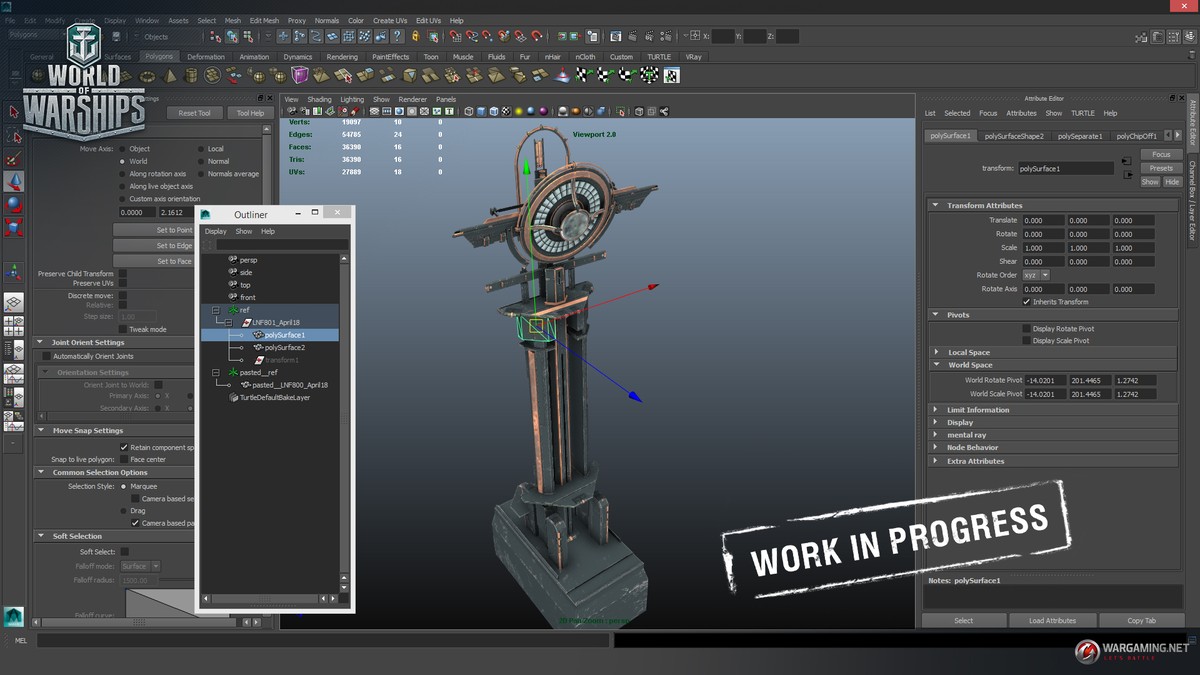Screen dimensions: 1200x675
Task: Enable Preserve Child Transform checkbox
Action: click(x=123, y=273)
